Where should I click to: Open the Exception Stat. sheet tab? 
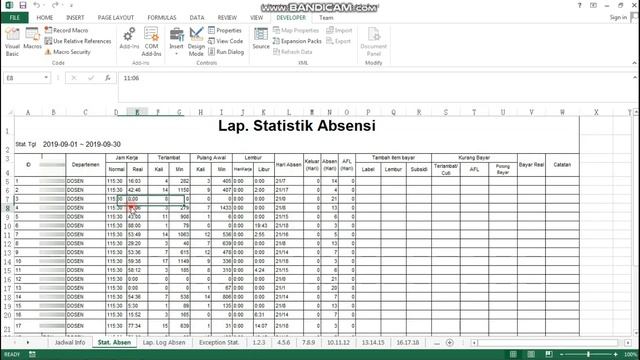point(218,342)
